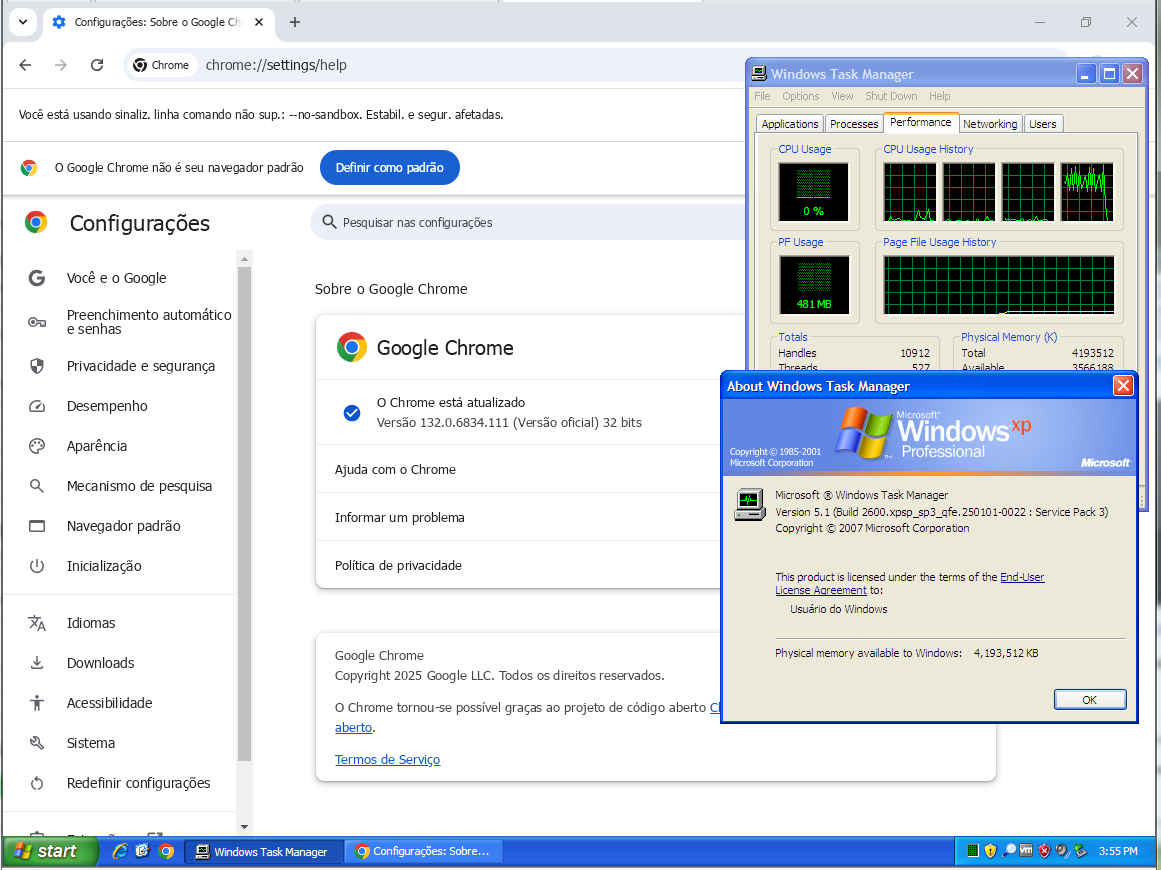The image size is (1161, 870).
Task: Launch Internet Explorer from the quick launch bar
Action: pos(120,851)
